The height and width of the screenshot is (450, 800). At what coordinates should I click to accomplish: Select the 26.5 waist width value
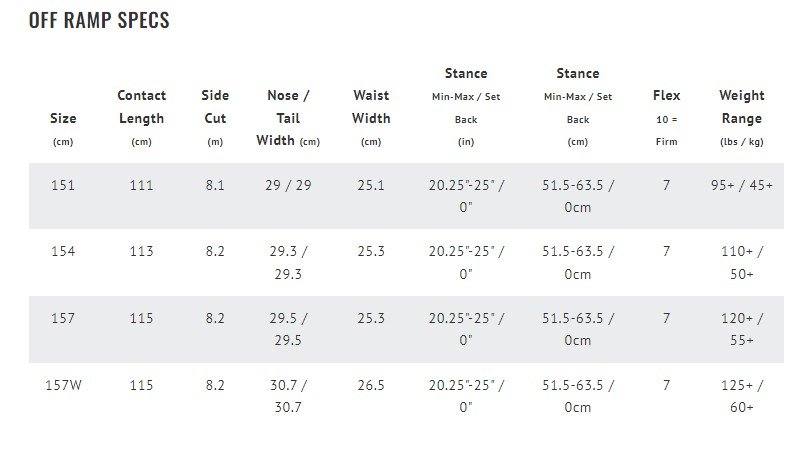tap(371, 385)
